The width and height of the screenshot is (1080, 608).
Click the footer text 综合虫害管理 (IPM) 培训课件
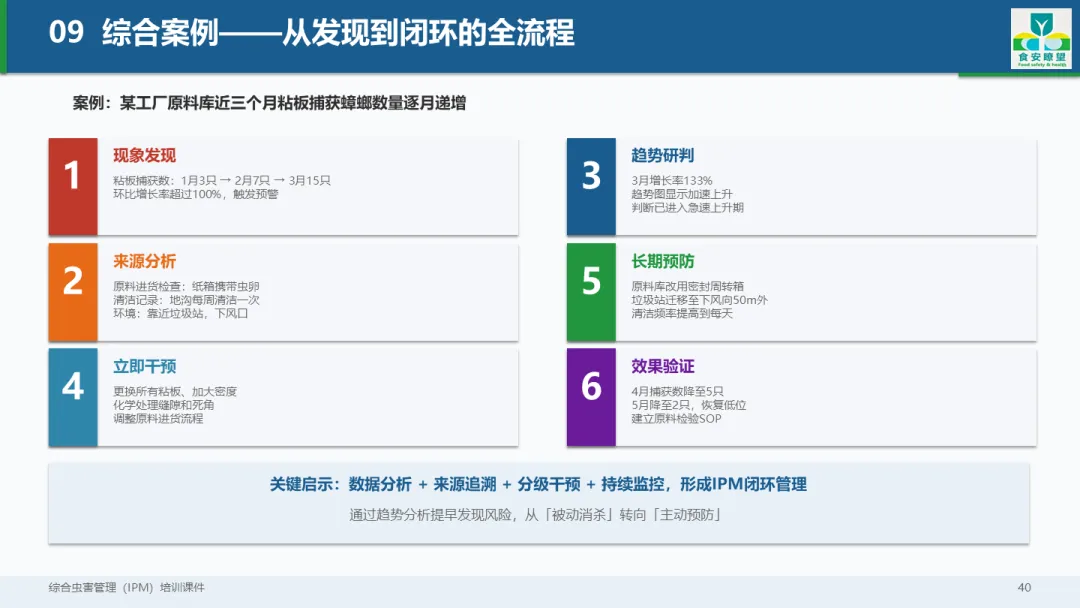tap(126, 587)
